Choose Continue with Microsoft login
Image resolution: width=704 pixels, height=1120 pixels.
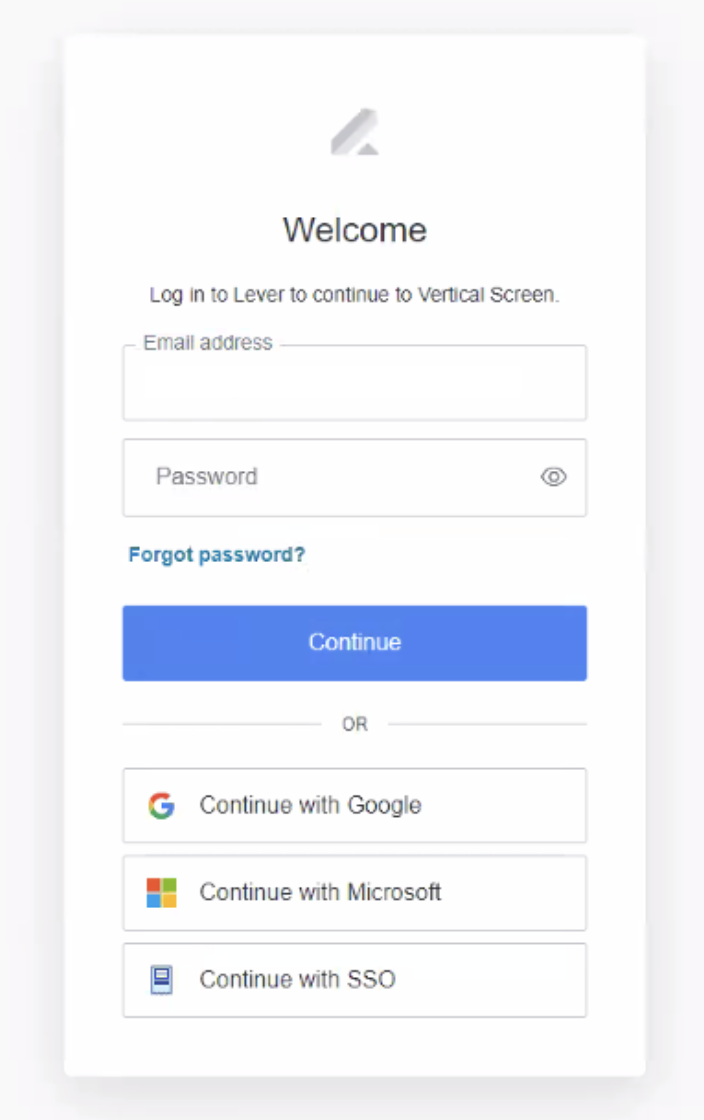[x=354, y=893]
